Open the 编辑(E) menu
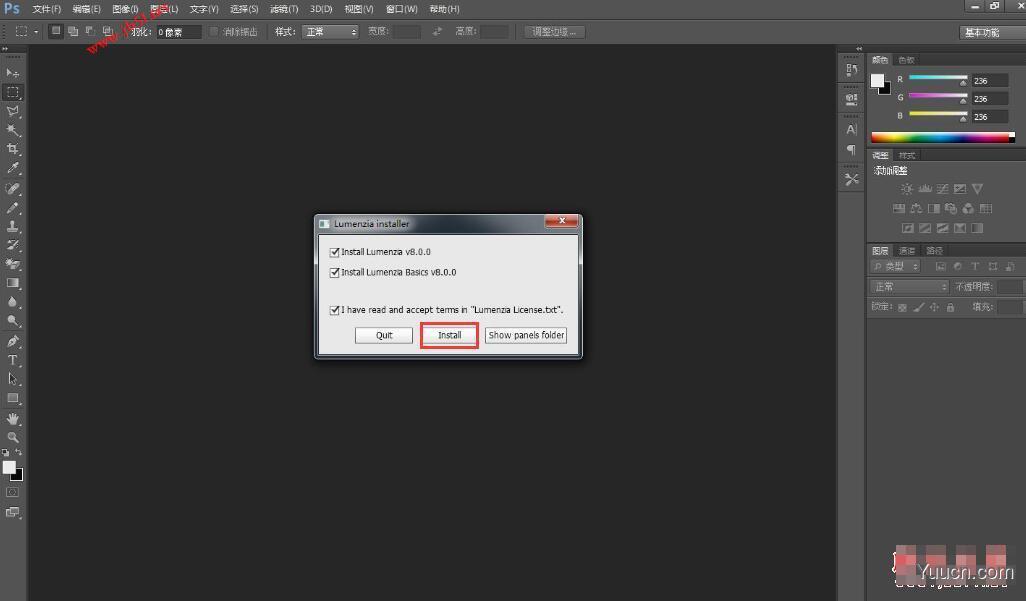This screenshot has width=1026, height=601. (86, 9)
